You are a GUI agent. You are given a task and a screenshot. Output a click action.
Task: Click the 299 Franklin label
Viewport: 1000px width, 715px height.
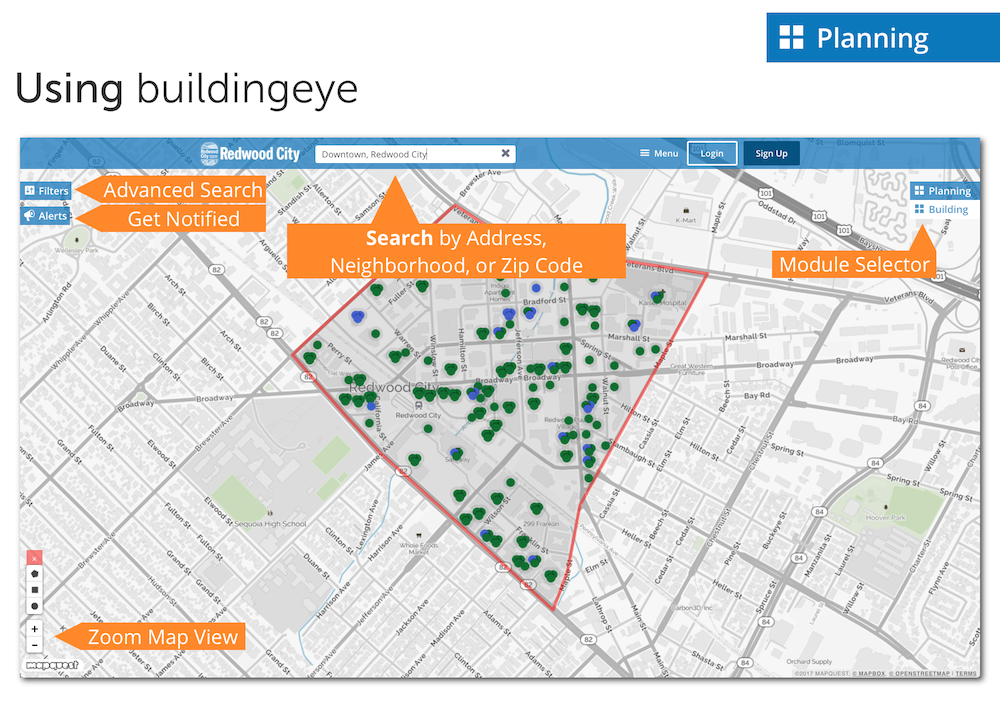[541, 524]
